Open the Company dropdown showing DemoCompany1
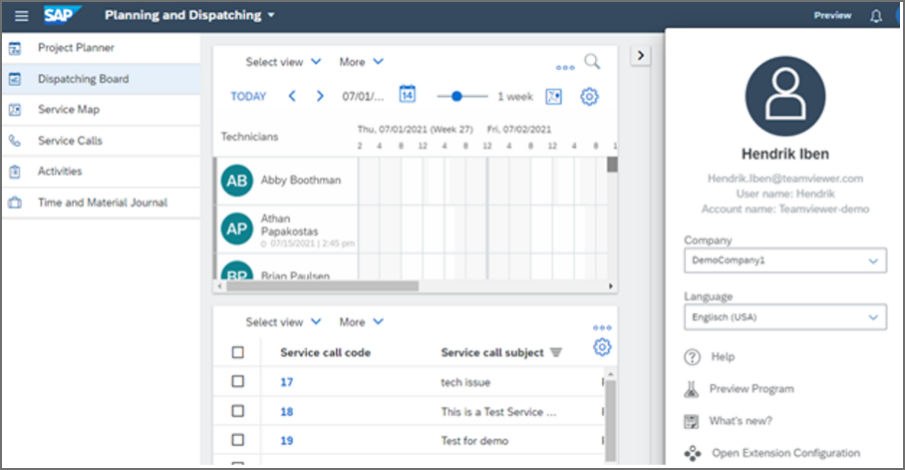The width and height of the screenshot is (905, 470). tap(785, 260)
